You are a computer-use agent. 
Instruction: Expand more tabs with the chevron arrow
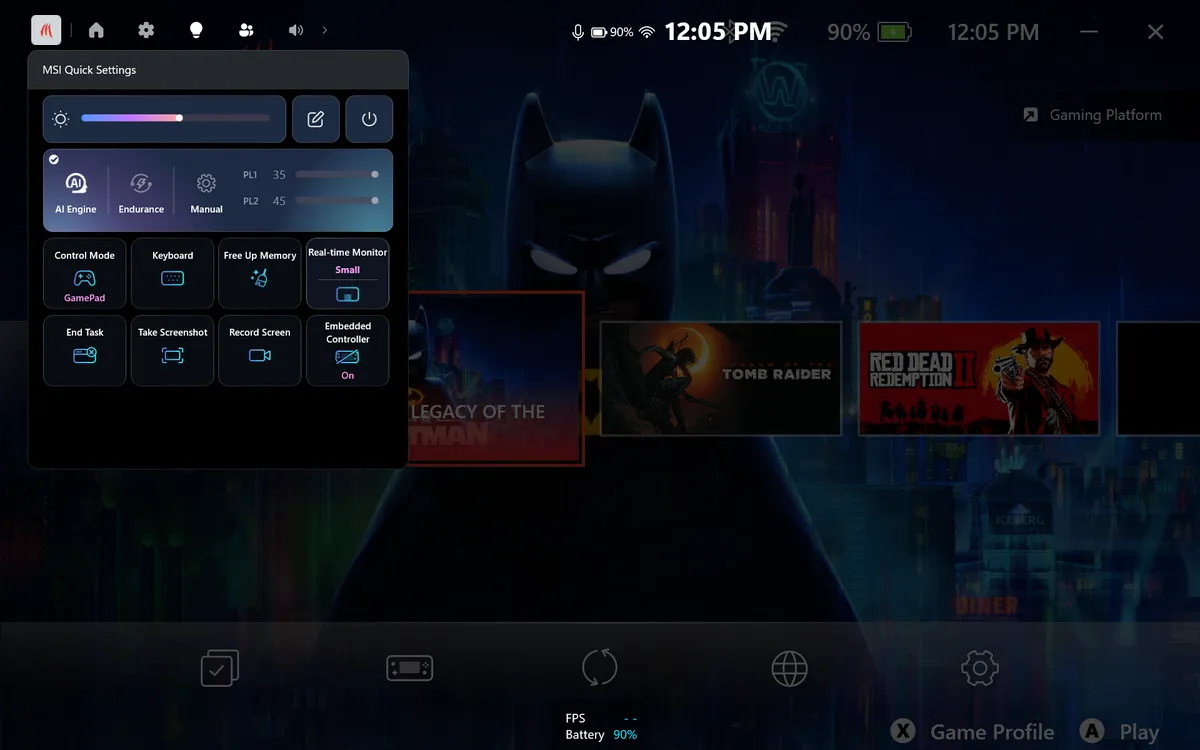pyautogui.click(x=325, y=30)
